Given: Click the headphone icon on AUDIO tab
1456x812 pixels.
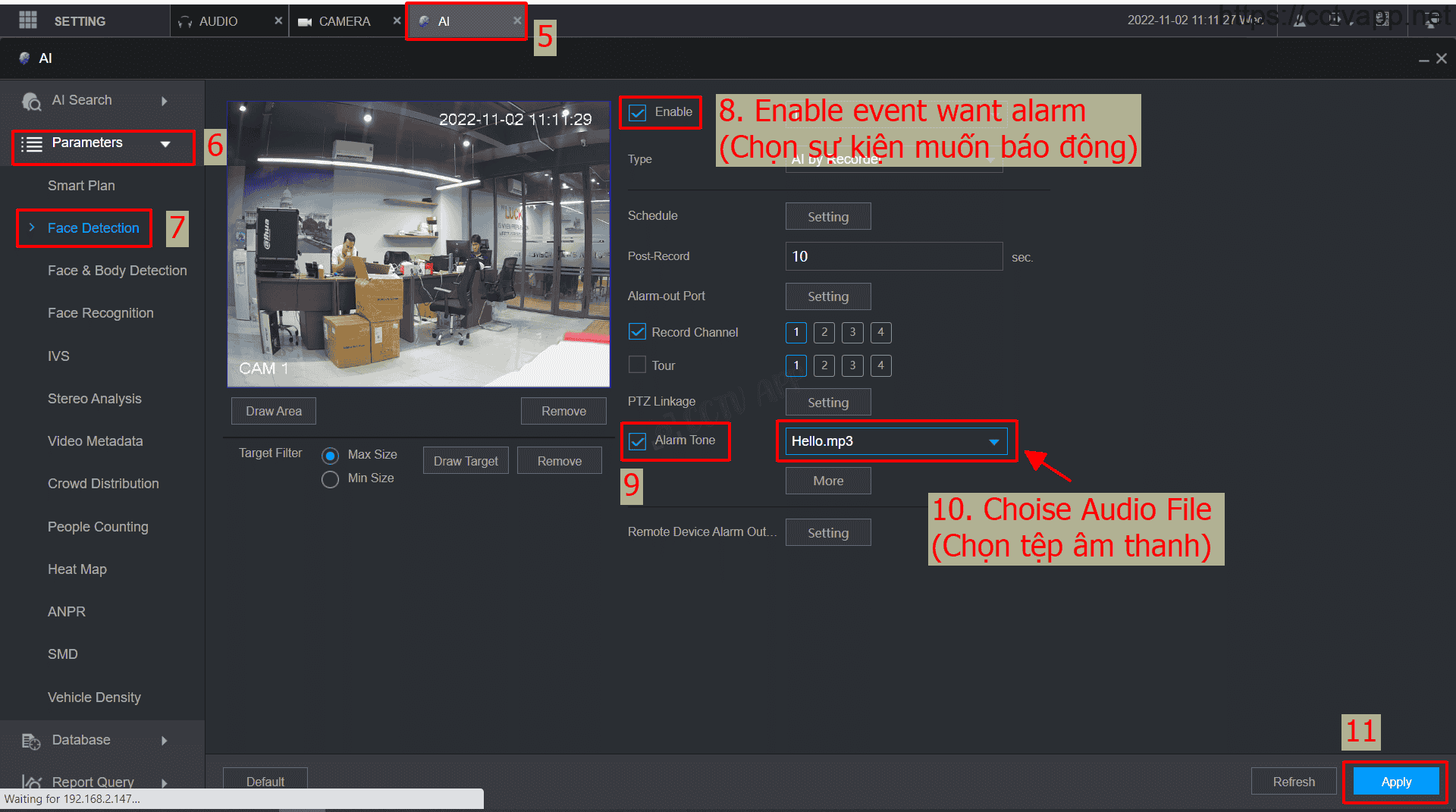Looking at the screenshot, I should pos(185,22).
